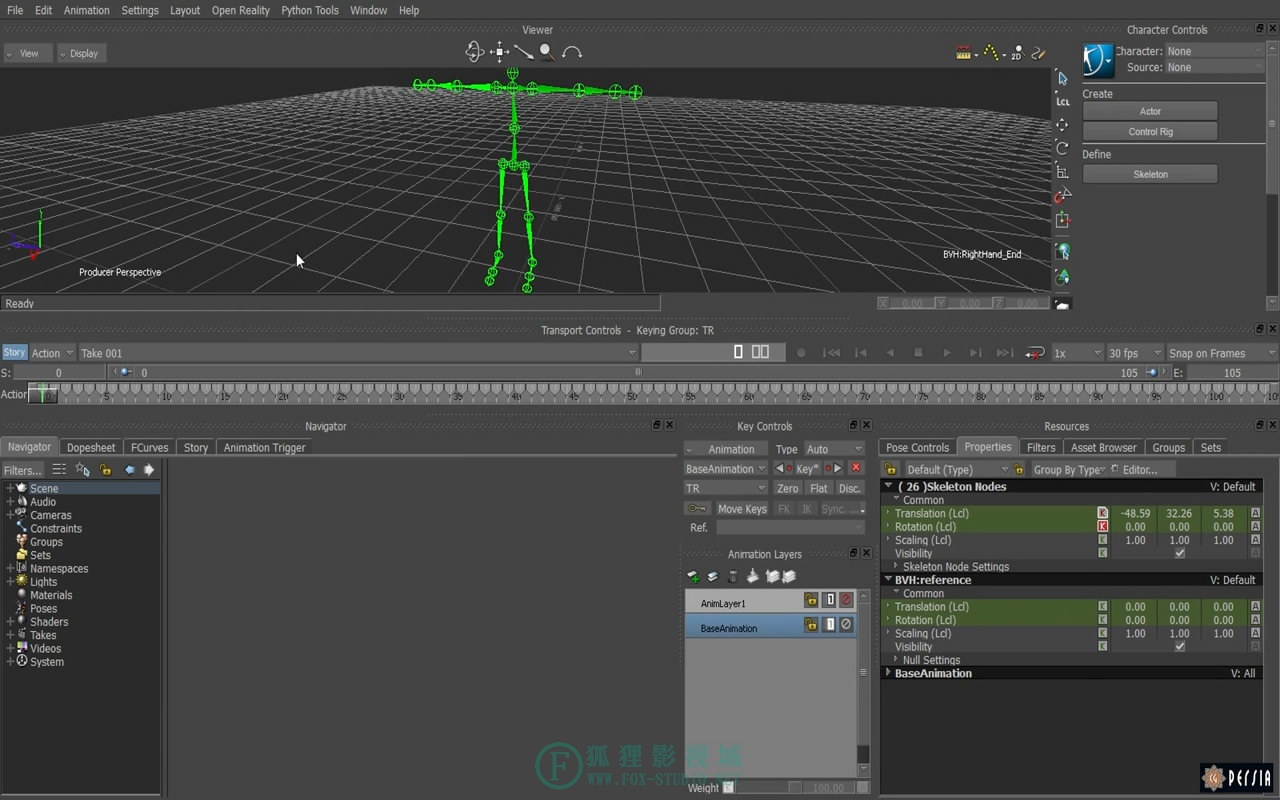Click the key icon beside Move Keys
The image size is (1280, 800).
697,509
